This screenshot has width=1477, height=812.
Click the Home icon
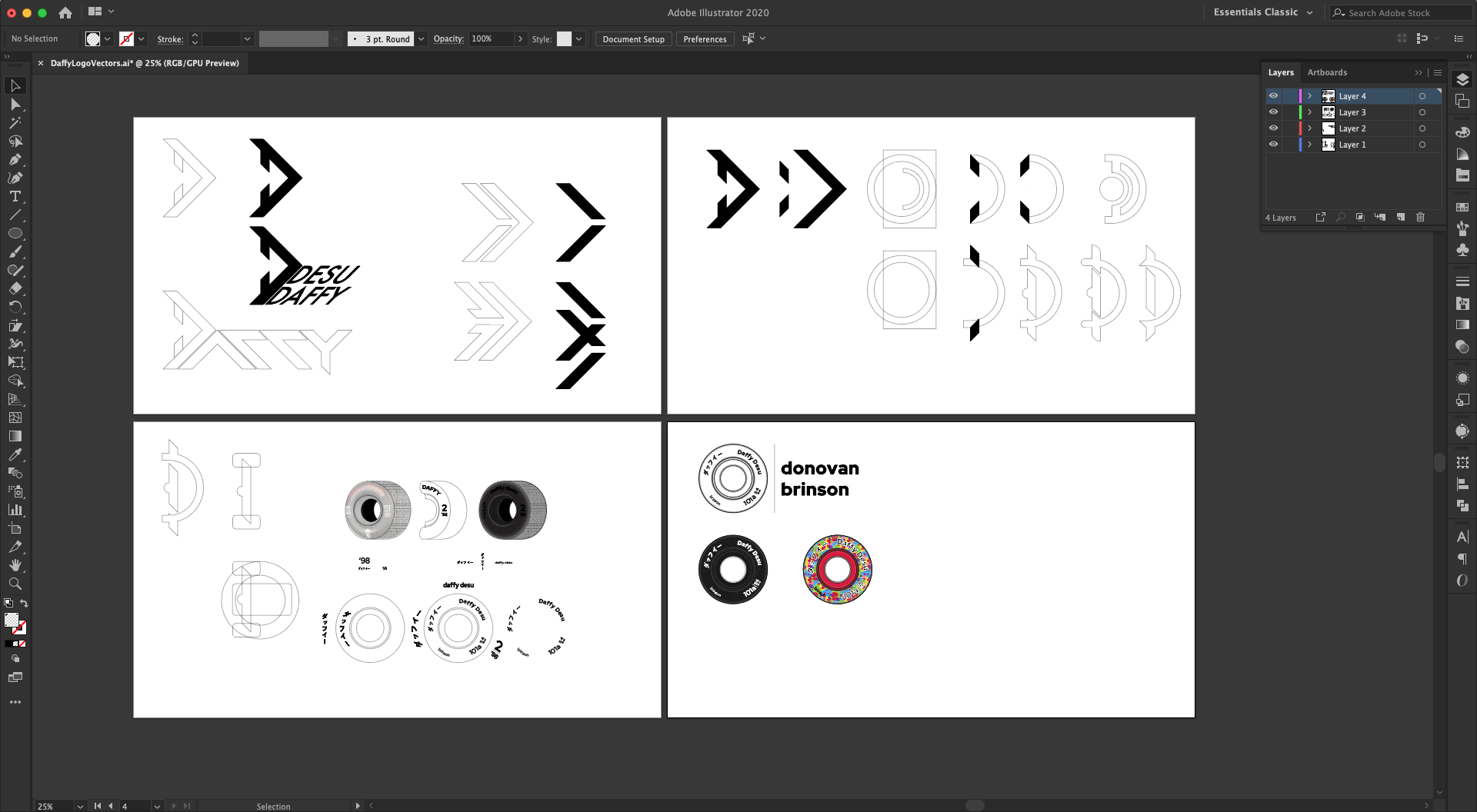65,12
